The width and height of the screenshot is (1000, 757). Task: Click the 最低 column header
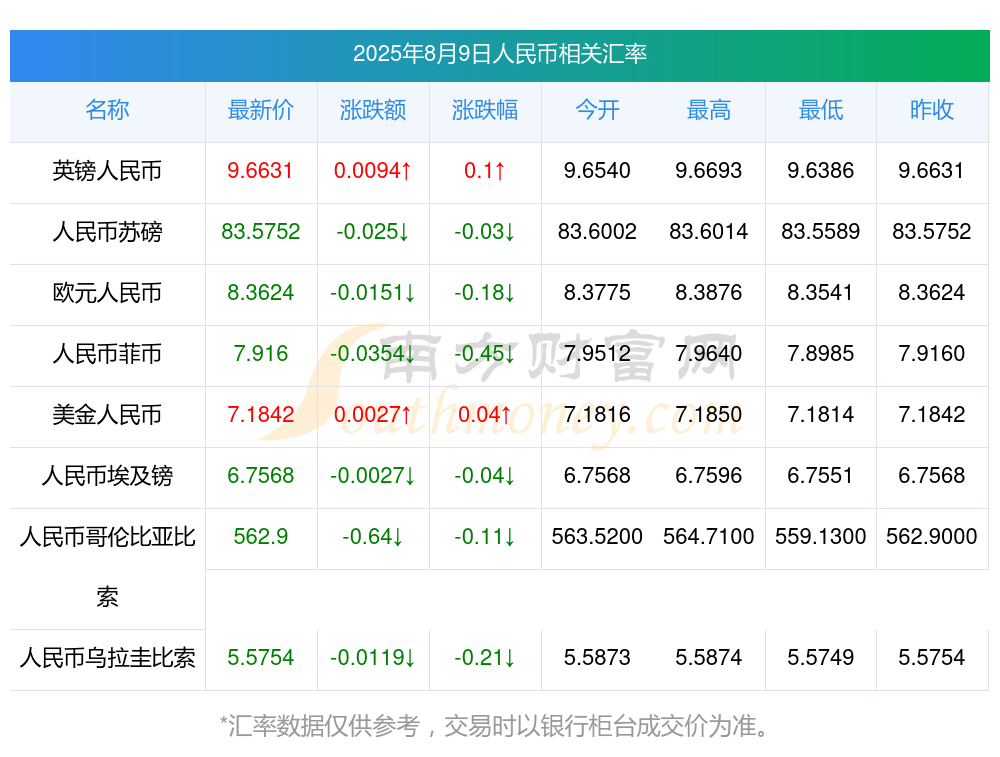click(x=821, y=110)
